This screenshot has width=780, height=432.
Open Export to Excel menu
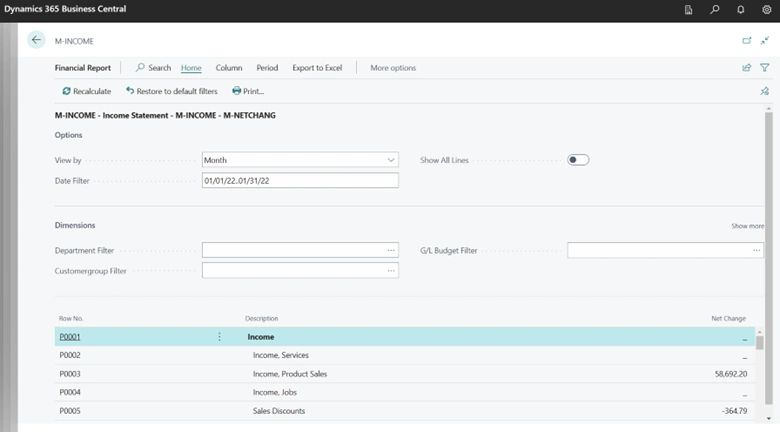click(x=317, y=68)
